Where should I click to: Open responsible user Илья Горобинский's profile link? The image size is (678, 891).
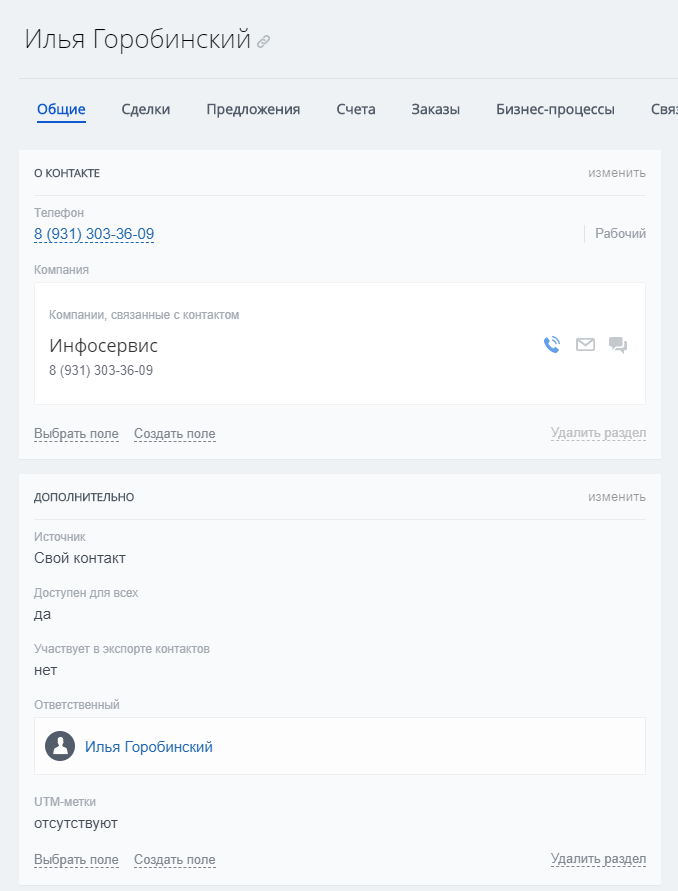pos(149,747)
